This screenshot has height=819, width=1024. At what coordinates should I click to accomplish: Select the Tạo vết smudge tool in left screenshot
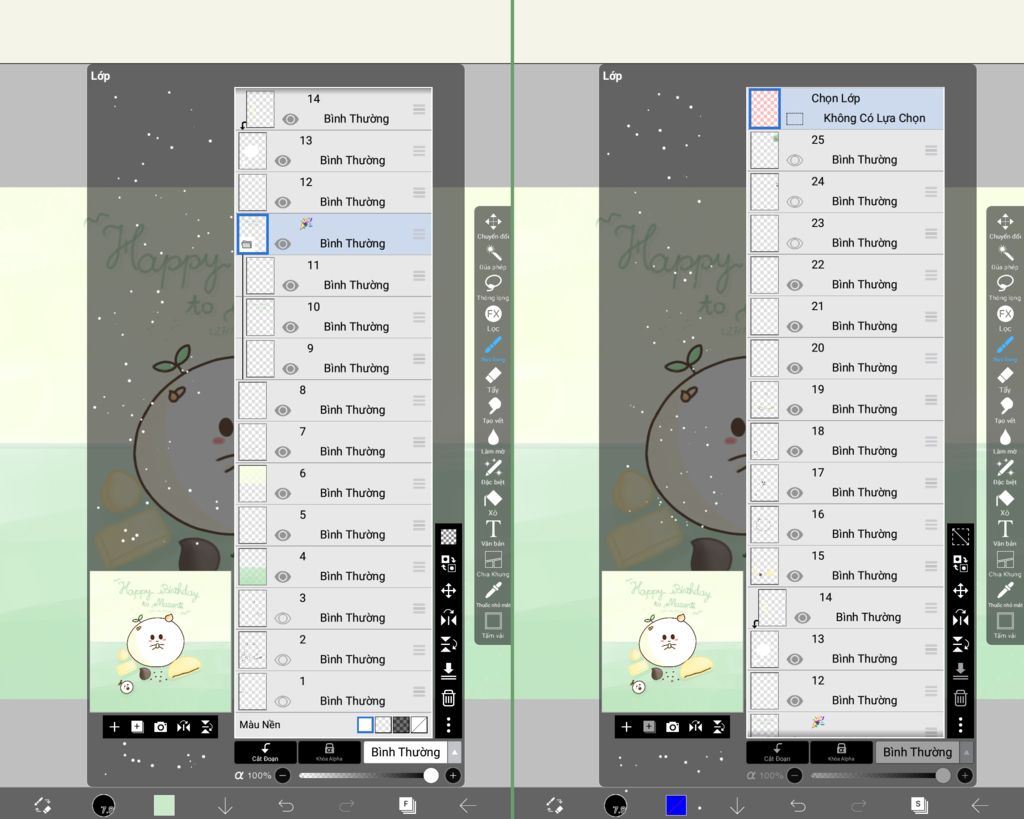point(493,410)
